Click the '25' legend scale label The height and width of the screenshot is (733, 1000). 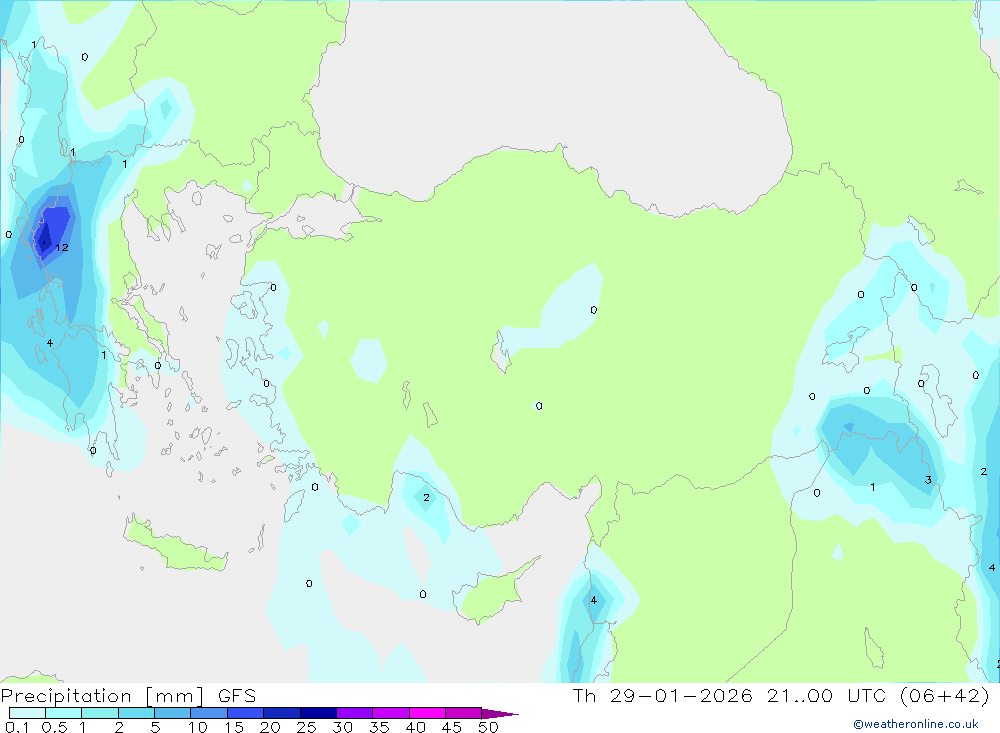(x=306, y=727)
